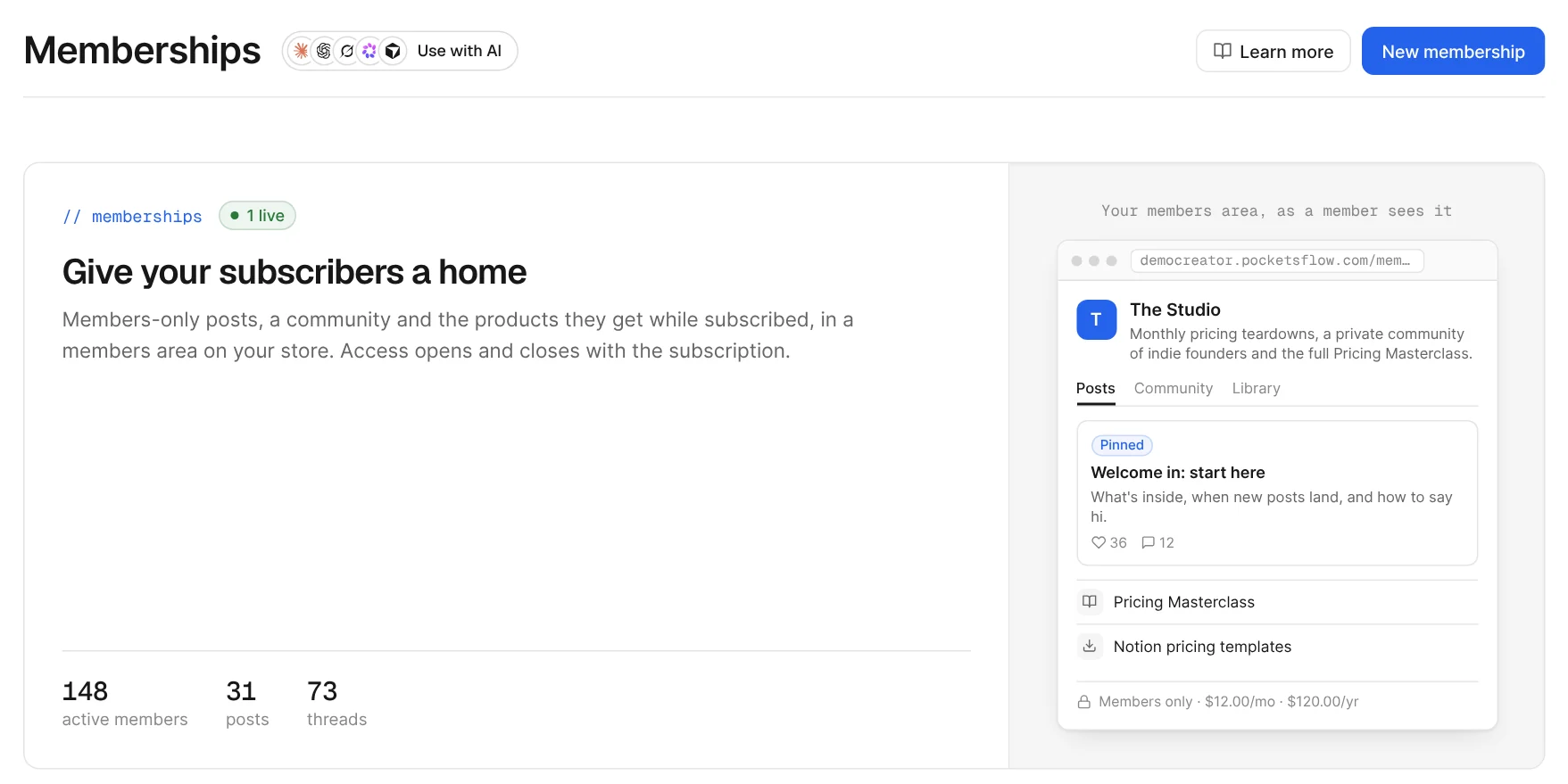Click the Monthly pricing teardowns description text

1301,343
